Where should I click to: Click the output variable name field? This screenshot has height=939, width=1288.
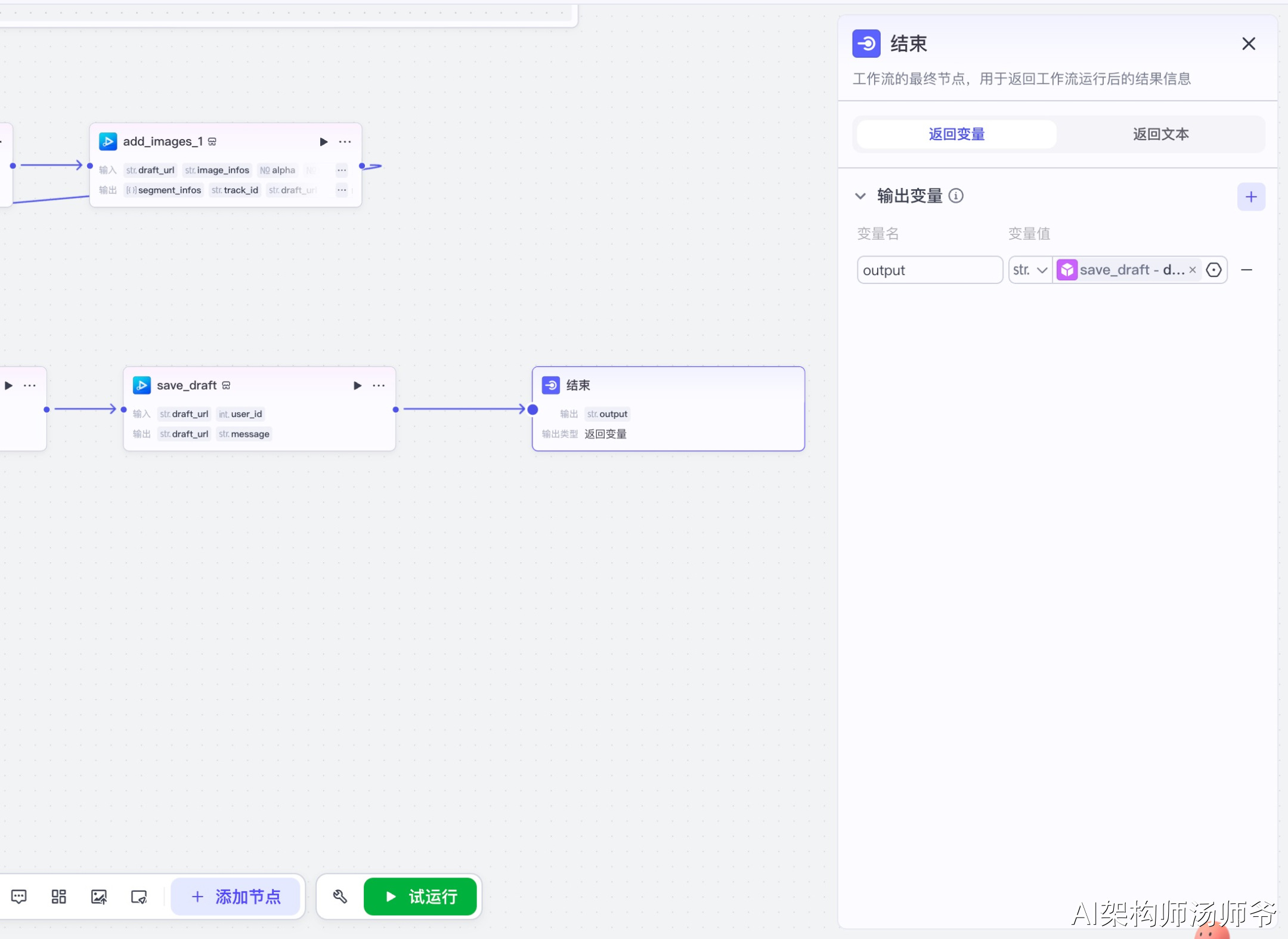(x=930, y=270)
